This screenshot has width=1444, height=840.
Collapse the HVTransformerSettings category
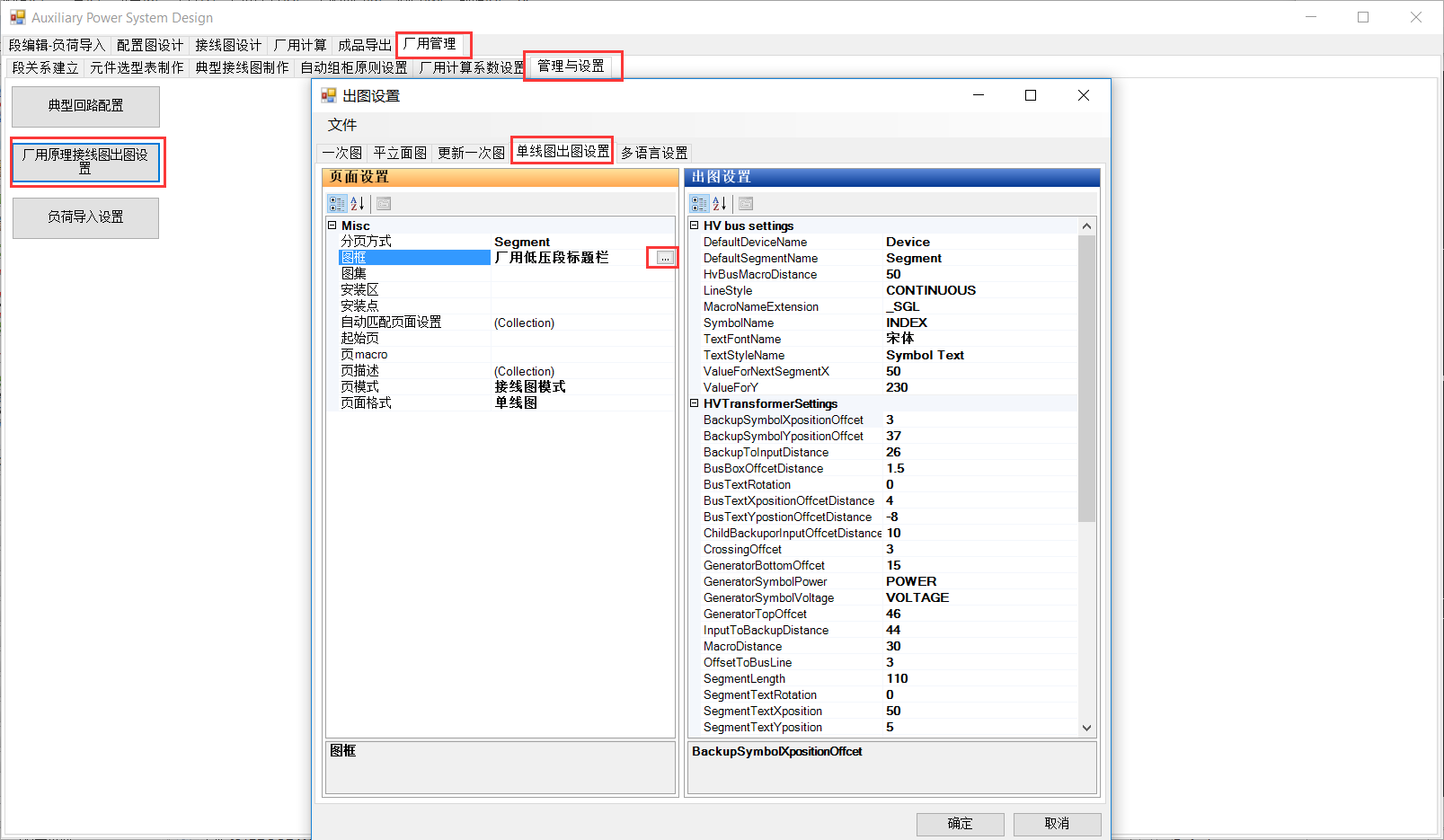[x=694, y=403]
